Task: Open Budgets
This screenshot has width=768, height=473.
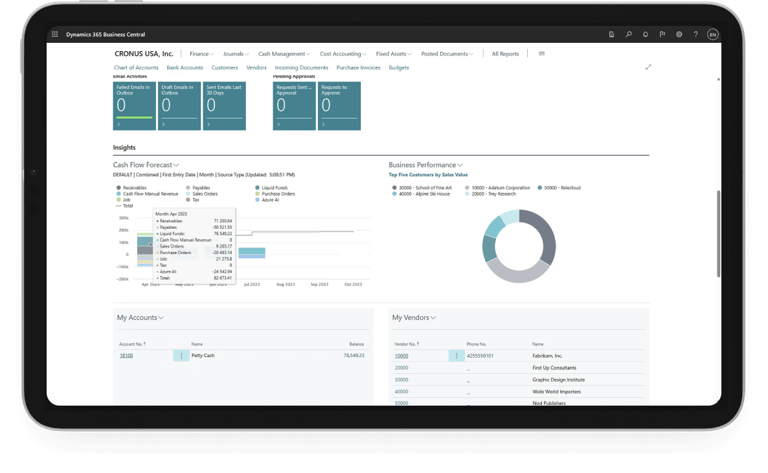Action: (x=398, y=68)
